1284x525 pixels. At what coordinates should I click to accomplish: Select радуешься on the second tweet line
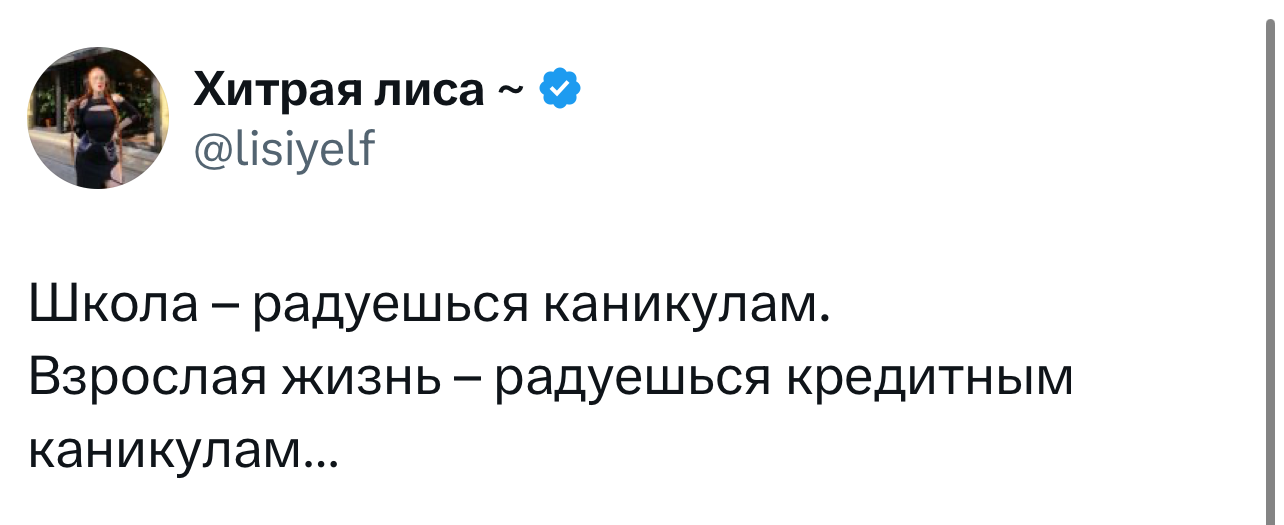click(x=634, y=382)
